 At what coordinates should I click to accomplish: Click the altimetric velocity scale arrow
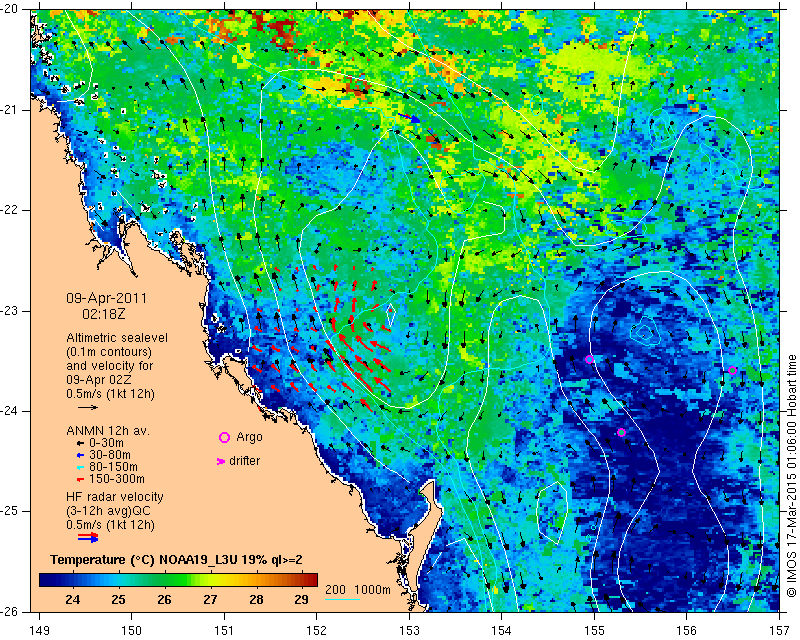click(x=88, y=407)
